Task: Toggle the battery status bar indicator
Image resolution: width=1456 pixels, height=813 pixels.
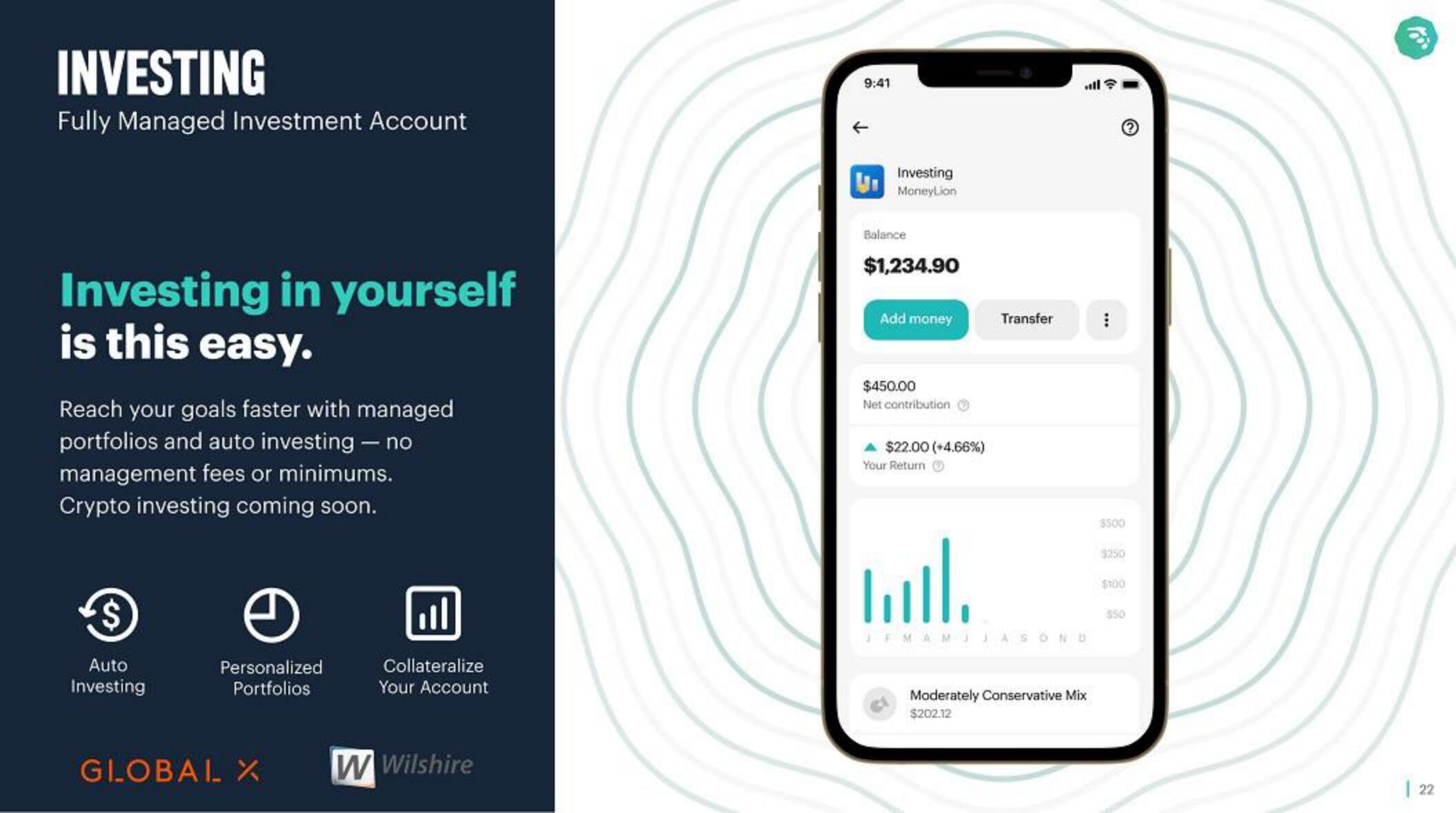Action: pyautogui.click(x=1132, y=84)
